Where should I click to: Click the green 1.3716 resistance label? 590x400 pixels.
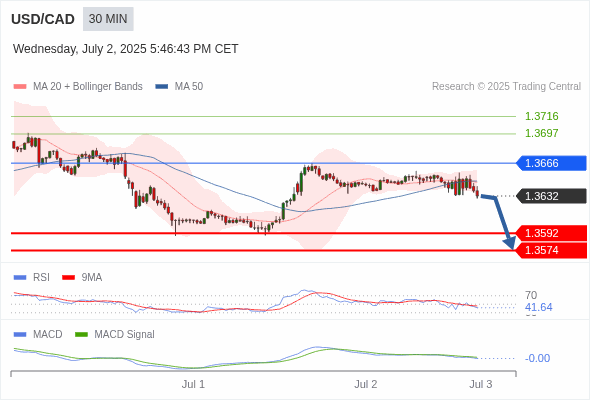click(x=541, y=116)
